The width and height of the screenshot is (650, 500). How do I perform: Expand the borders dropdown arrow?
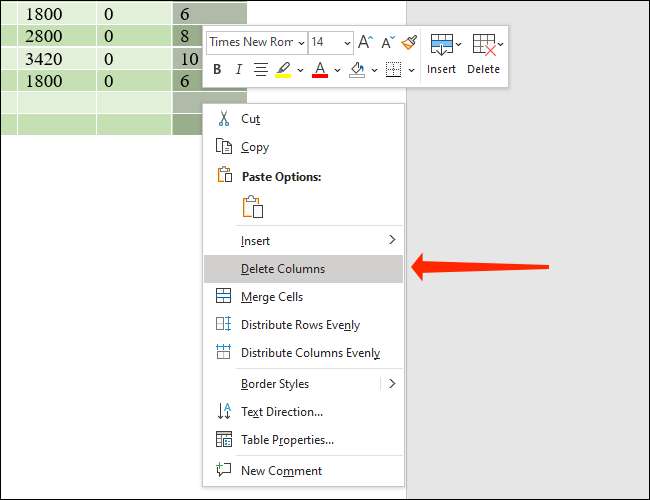[412, 70]
